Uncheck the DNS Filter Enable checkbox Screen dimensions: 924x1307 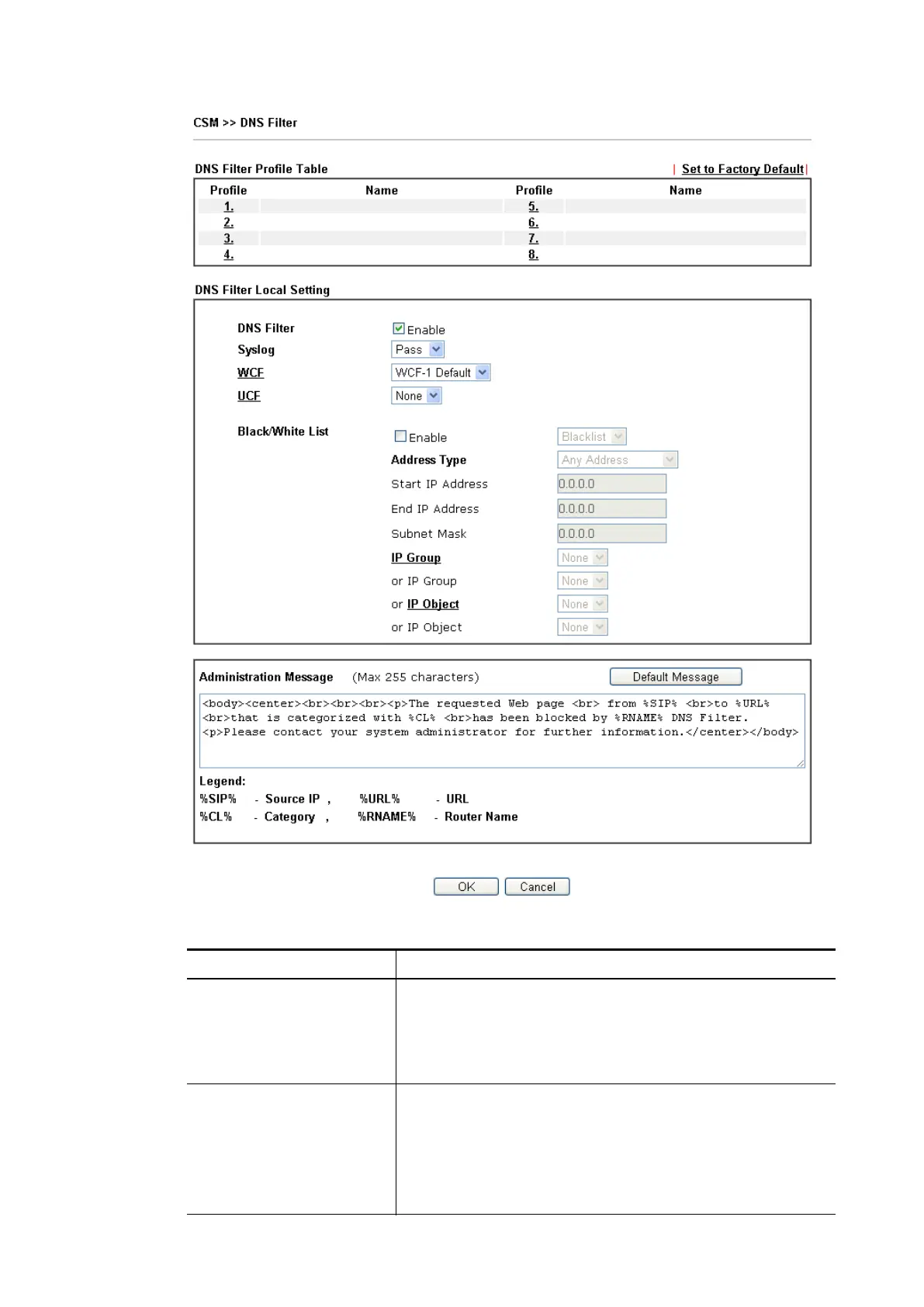(399, 329)
